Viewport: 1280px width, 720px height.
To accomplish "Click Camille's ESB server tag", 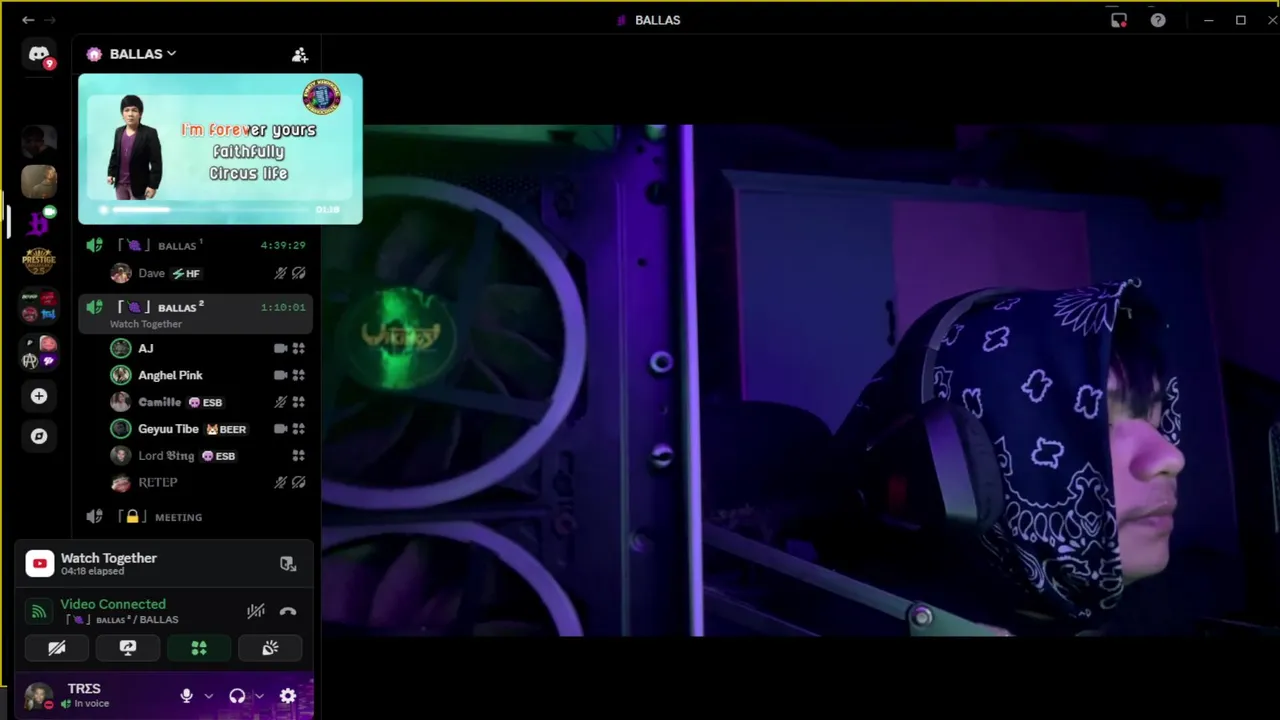I will click(x=205, y=402).
